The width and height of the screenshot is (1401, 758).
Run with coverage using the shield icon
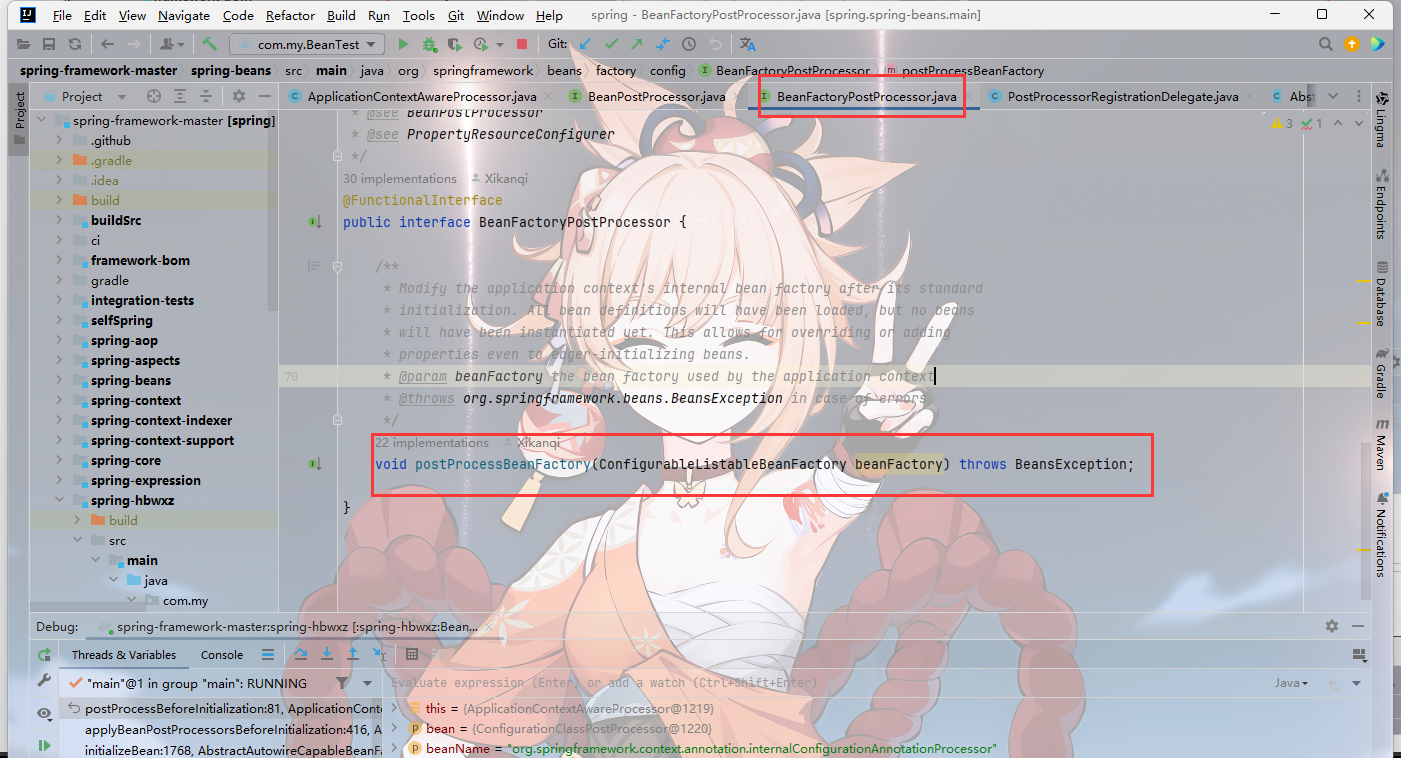pyautogui.click(x=455, y=45)
